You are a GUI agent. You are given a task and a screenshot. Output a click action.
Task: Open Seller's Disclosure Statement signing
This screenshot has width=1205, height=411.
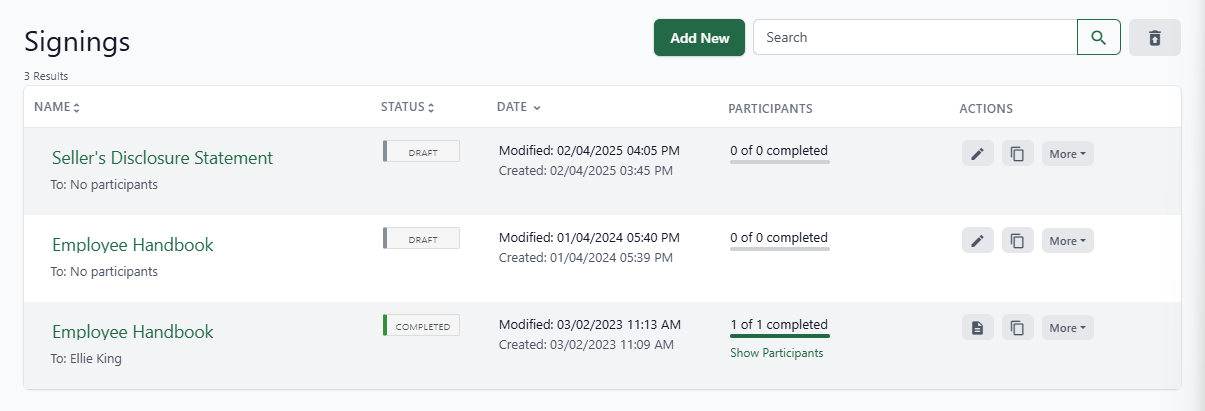click(162, 158)
